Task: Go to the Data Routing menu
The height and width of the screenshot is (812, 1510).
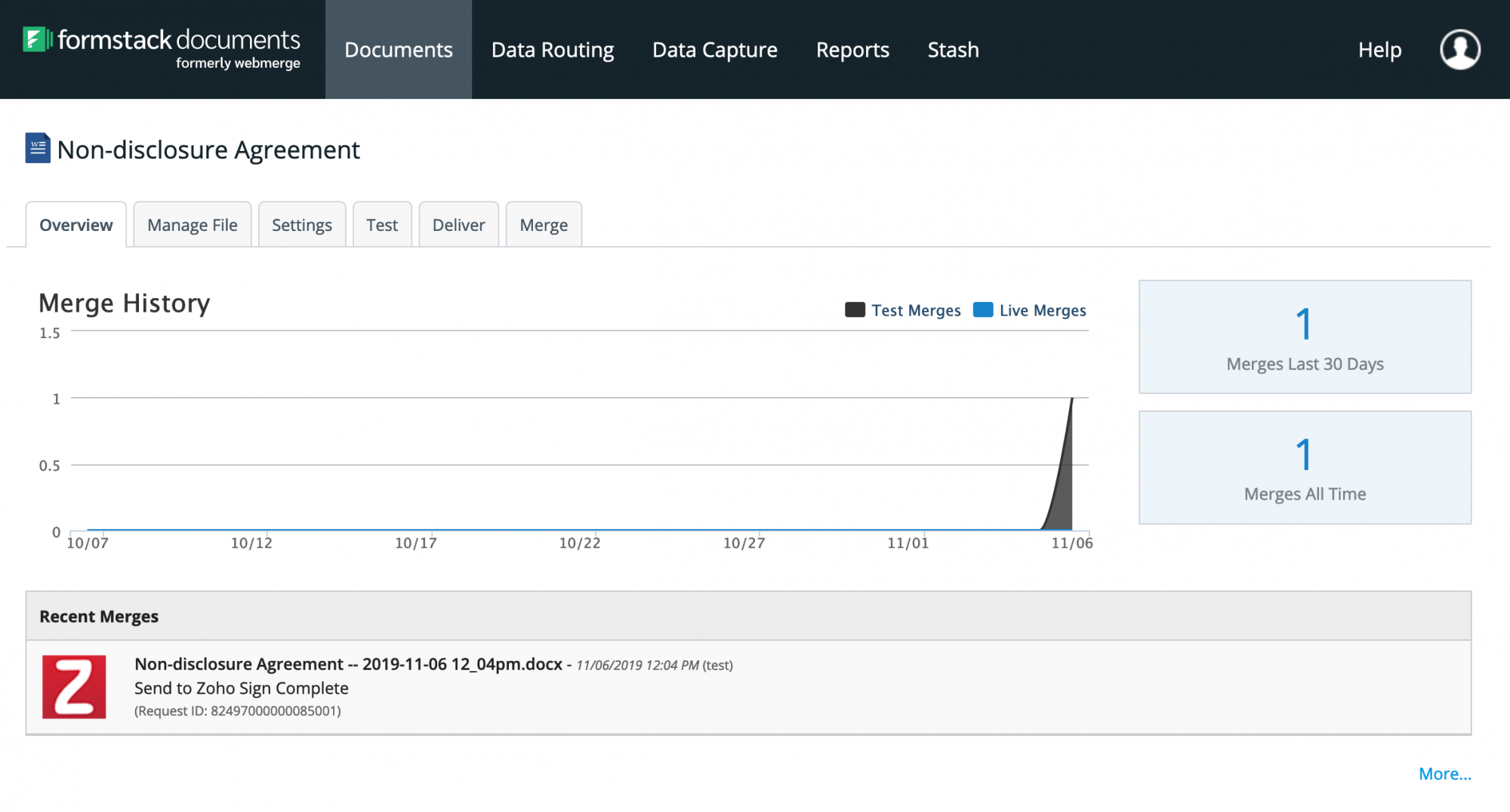Action: tap(553, 50)
